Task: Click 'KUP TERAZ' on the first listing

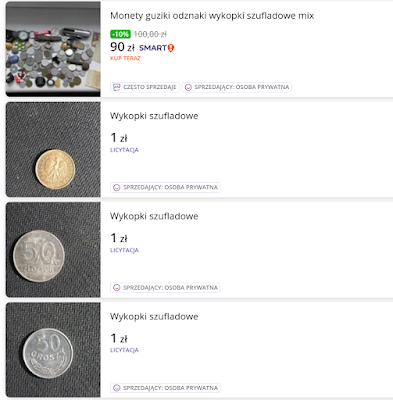Action: (125, 58)
